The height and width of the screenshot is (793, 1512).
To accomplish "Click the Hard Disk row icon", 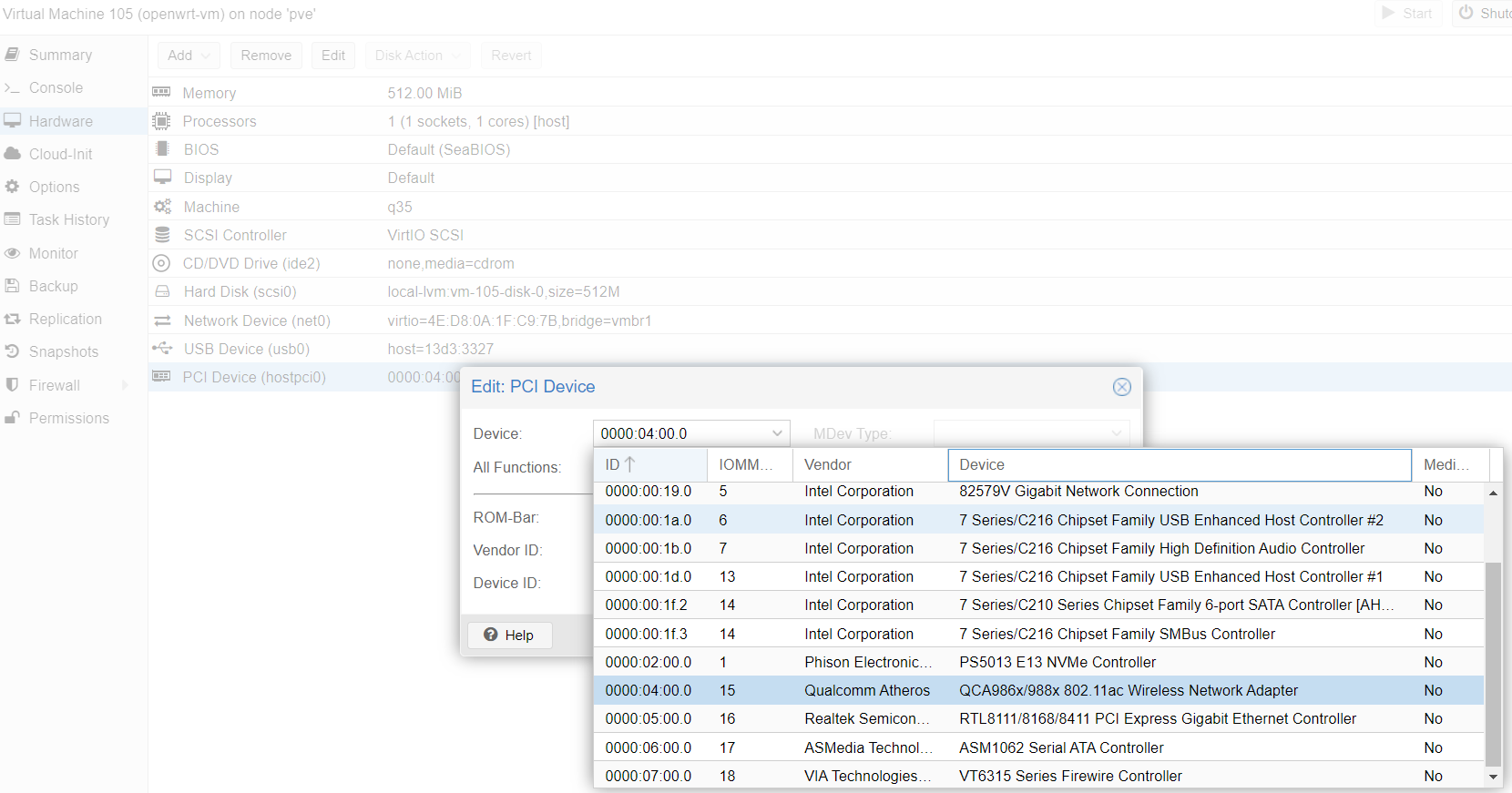I will (x=162, y=291).
